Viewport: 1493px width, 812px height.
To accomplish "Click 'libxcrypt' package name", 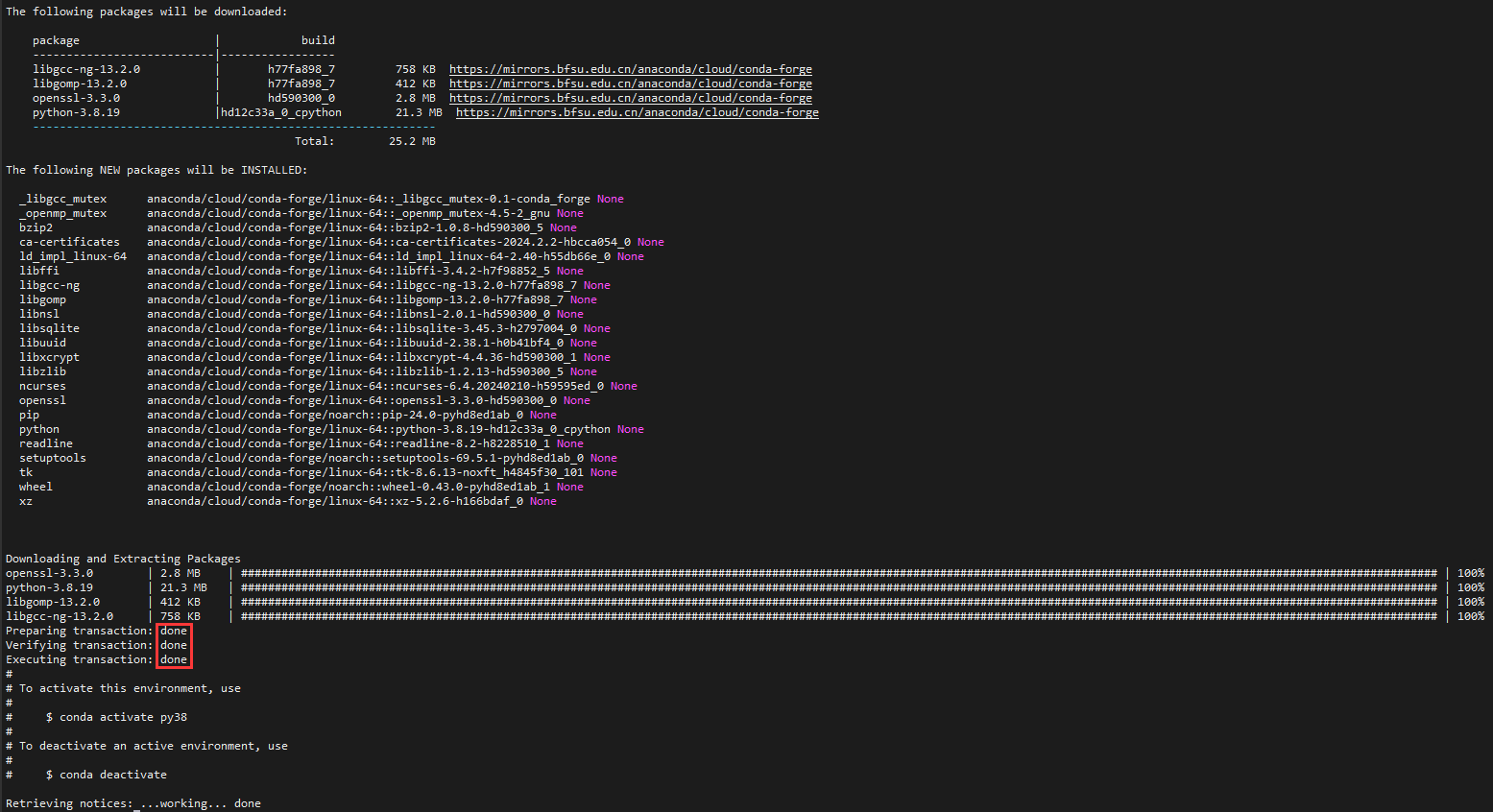I will click(x=49, y=357).
